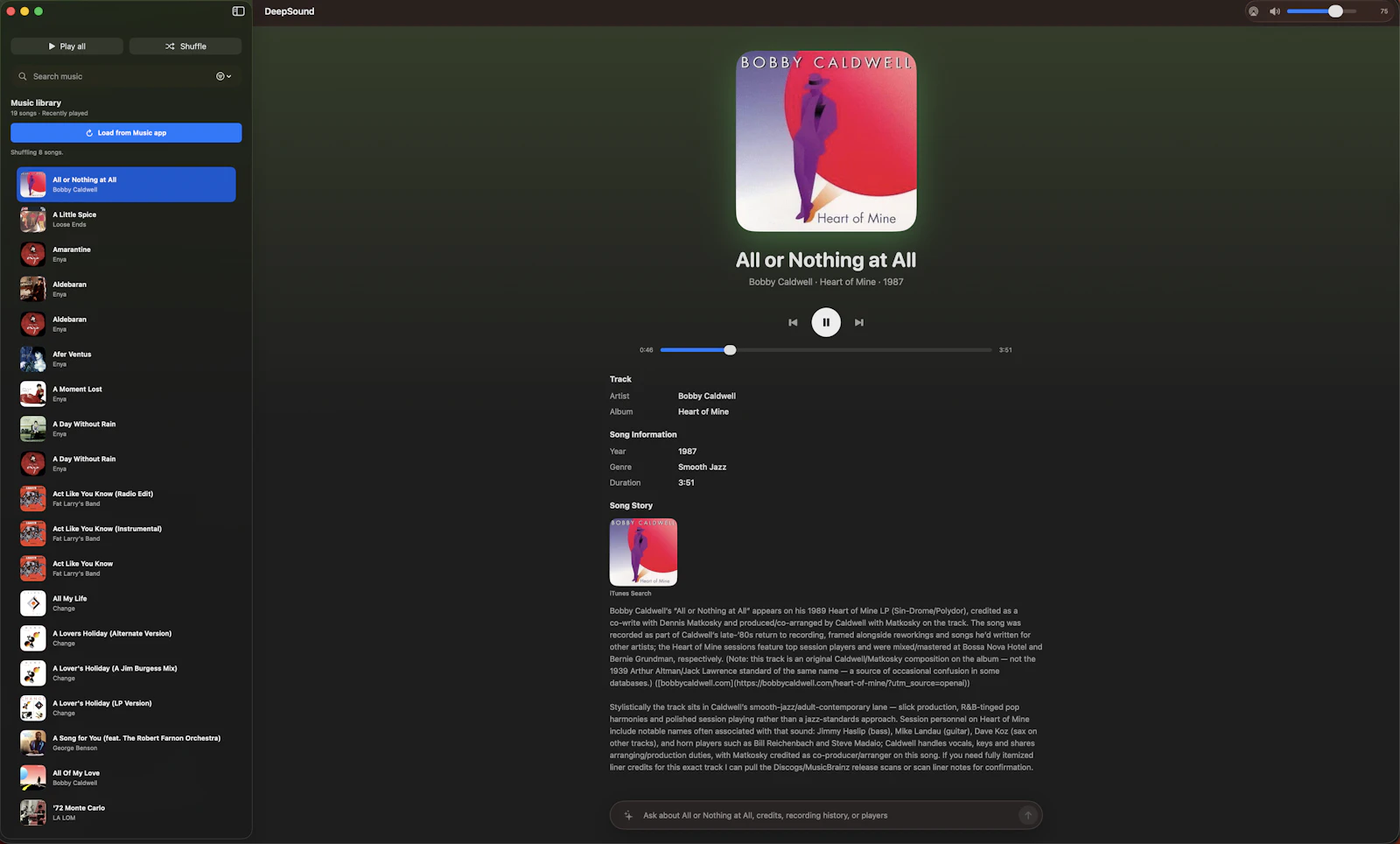1400x844 pixels.
Task: Pause the current song
Action: pyautogui.click(x=826, y=322)
